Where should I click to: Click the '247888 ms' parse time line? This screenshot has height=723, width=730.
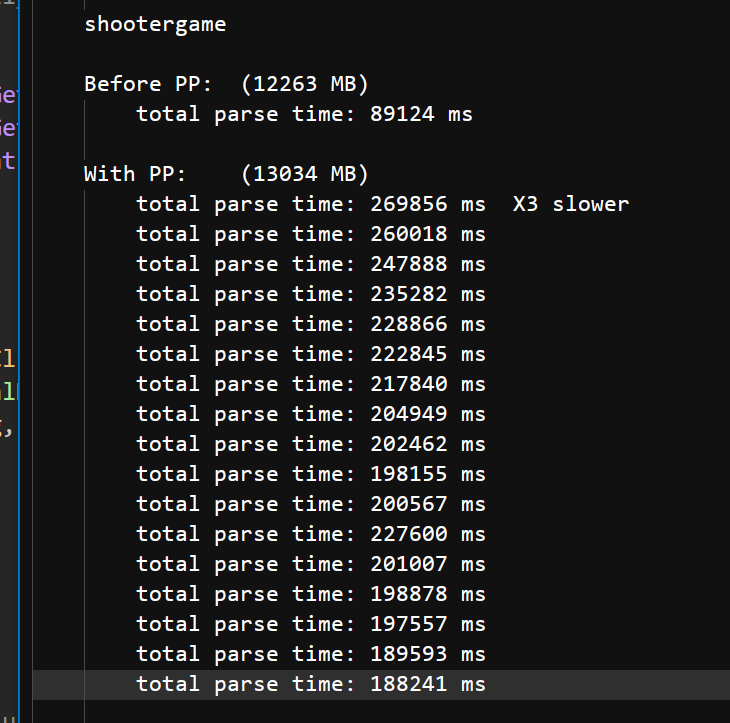coord(311,264)
